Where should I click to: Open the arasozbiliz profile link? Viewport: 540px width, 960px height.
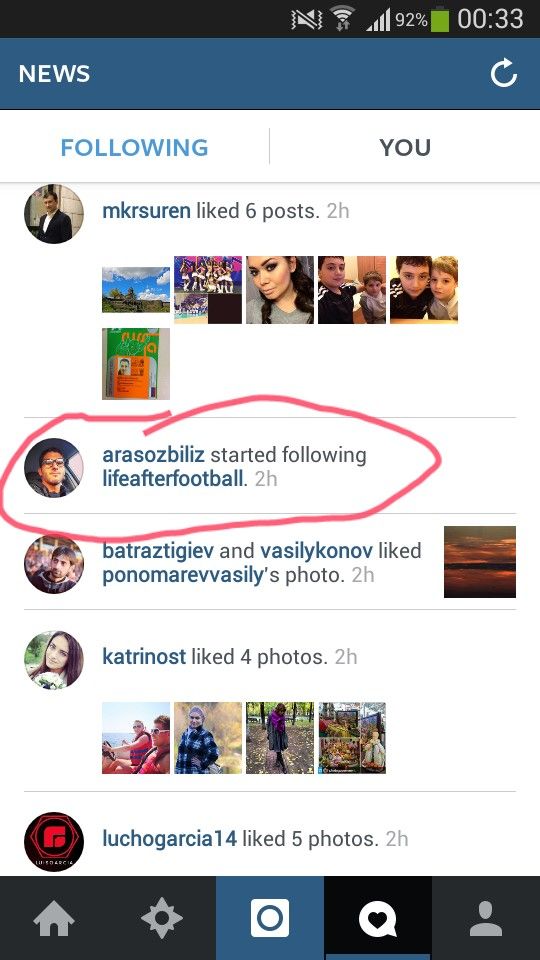pyautogui.click(x=153, y=455)
